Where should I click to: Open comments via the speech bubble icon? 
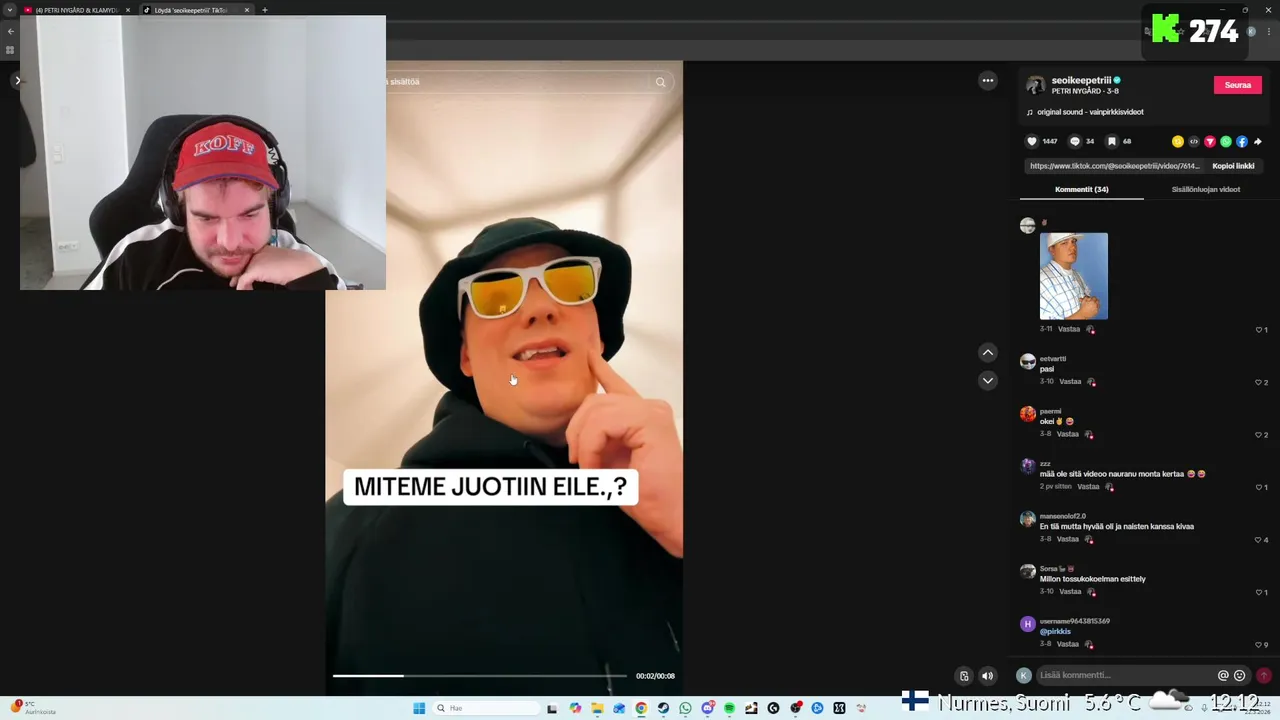[x=1075, y=142]
